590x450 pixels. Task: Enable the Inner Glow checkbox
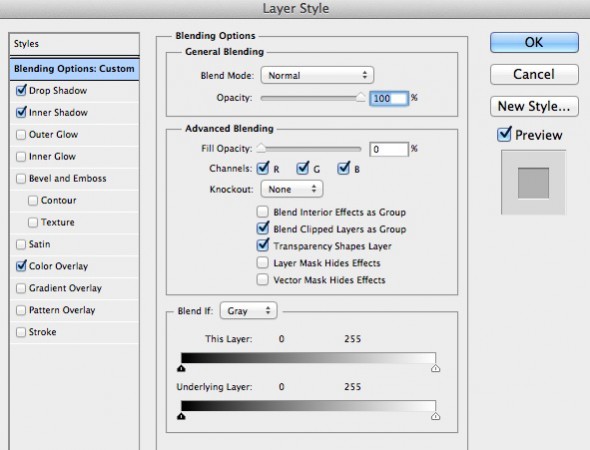pos(21,157)
